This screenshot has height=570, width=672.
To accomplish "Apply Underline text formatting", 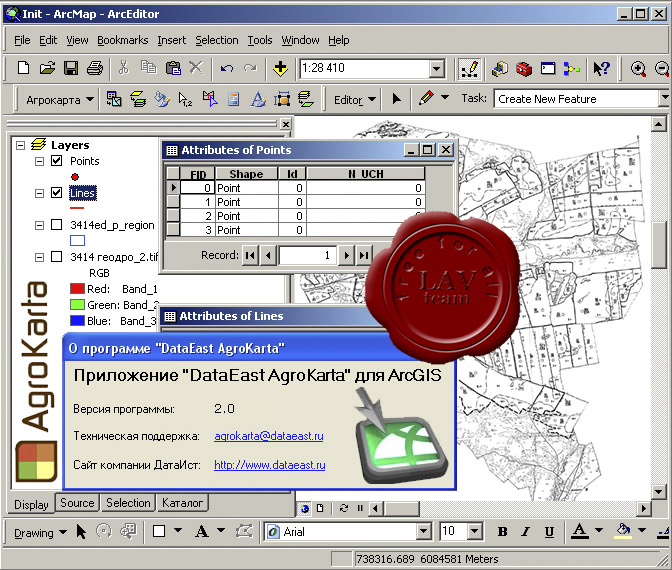I will point(549,532).
